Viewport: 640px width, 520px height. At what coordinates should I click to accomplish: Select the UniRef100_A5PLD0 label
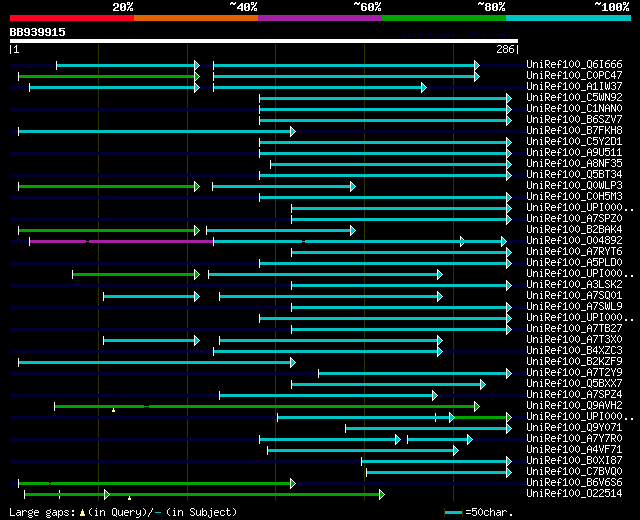[x=574, y=262]
